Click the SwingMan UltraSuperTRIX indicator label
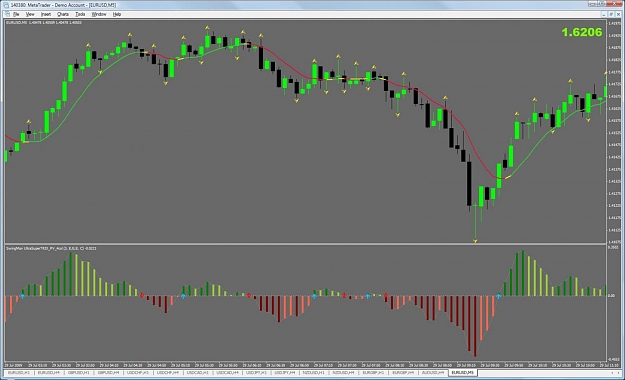 (x=51, y=248)
